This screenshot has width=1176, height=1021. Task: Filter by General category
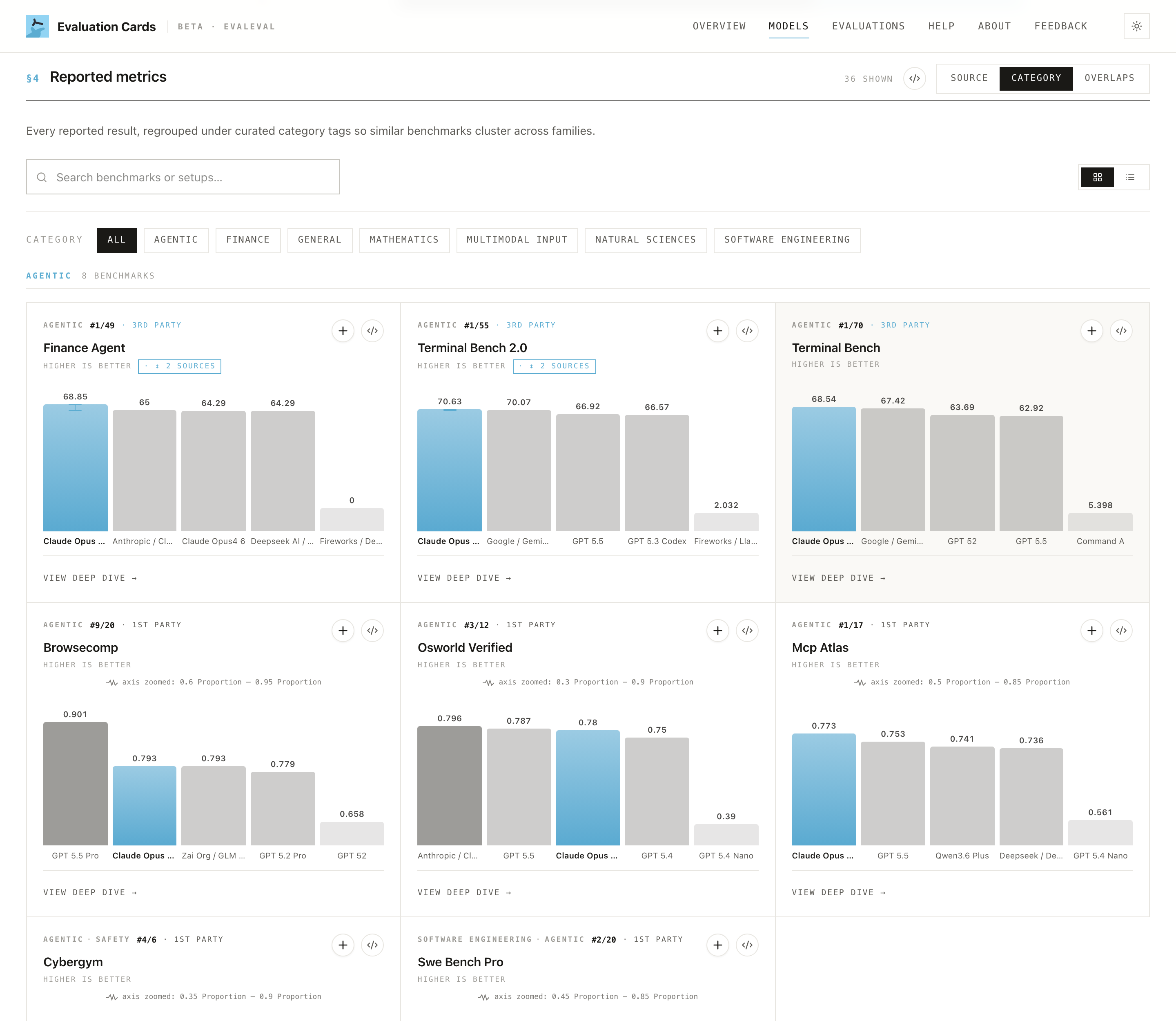tap(320, 240)
